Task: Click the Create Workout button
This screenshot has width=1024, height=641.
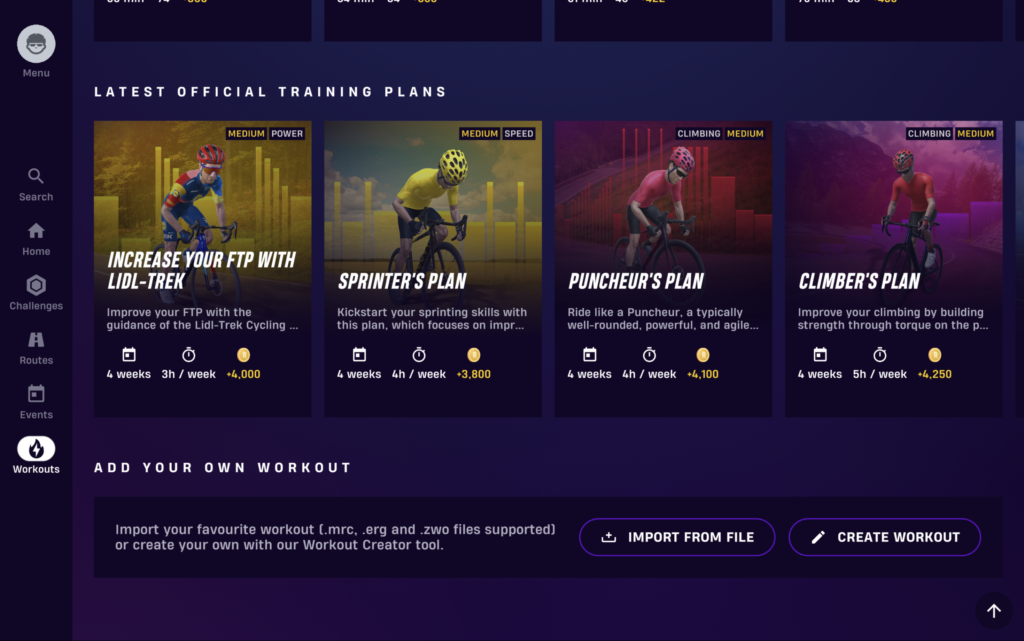Action: pos(884,537)
